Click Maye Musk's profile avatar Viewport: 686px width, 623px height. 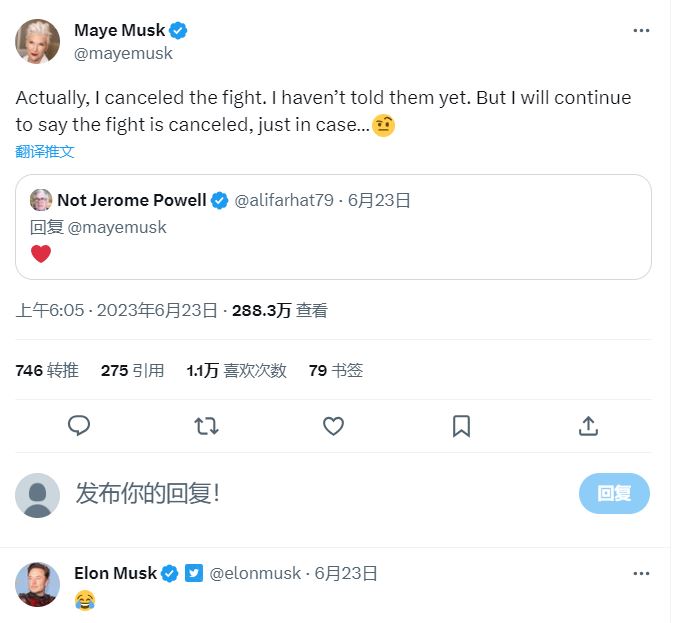37,41
